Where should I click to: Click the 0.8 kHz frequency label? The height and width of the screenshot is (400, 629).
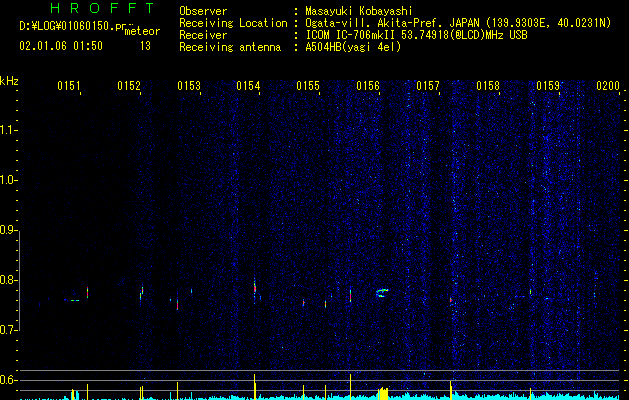tap(8, 280)
